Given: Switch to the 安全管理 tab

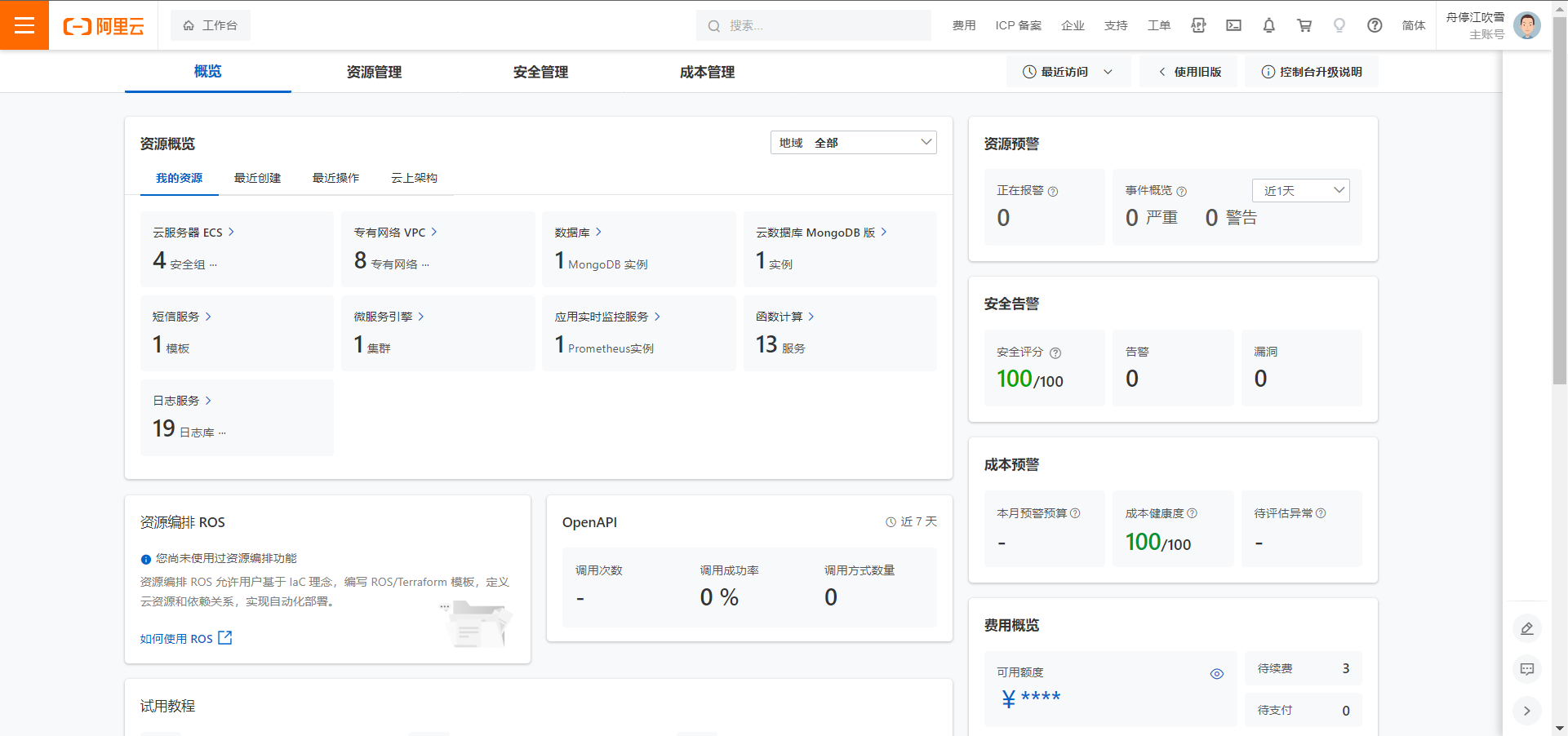Looking at the screenshot, I should (540, 72).
